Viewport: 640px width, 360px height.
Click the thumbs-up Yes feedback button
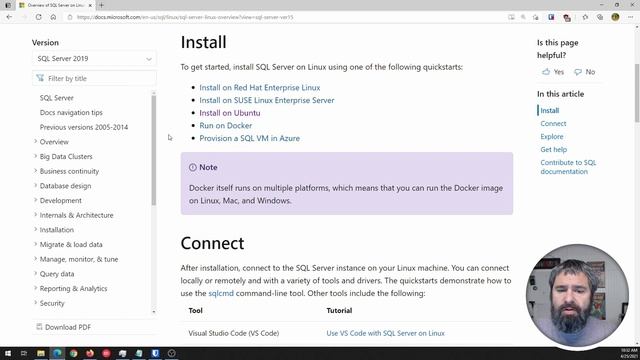click(553, 72)
